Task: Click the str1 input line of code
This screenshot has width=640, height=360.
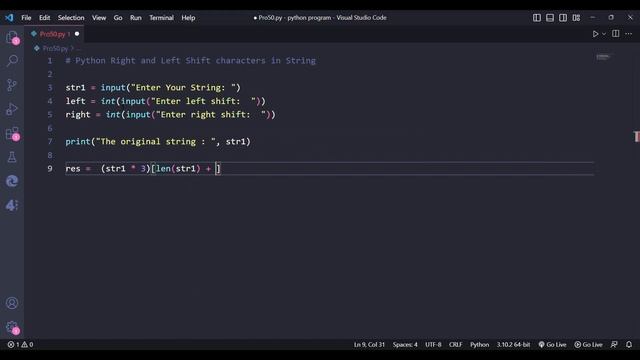Action: [x=153, y=88]
